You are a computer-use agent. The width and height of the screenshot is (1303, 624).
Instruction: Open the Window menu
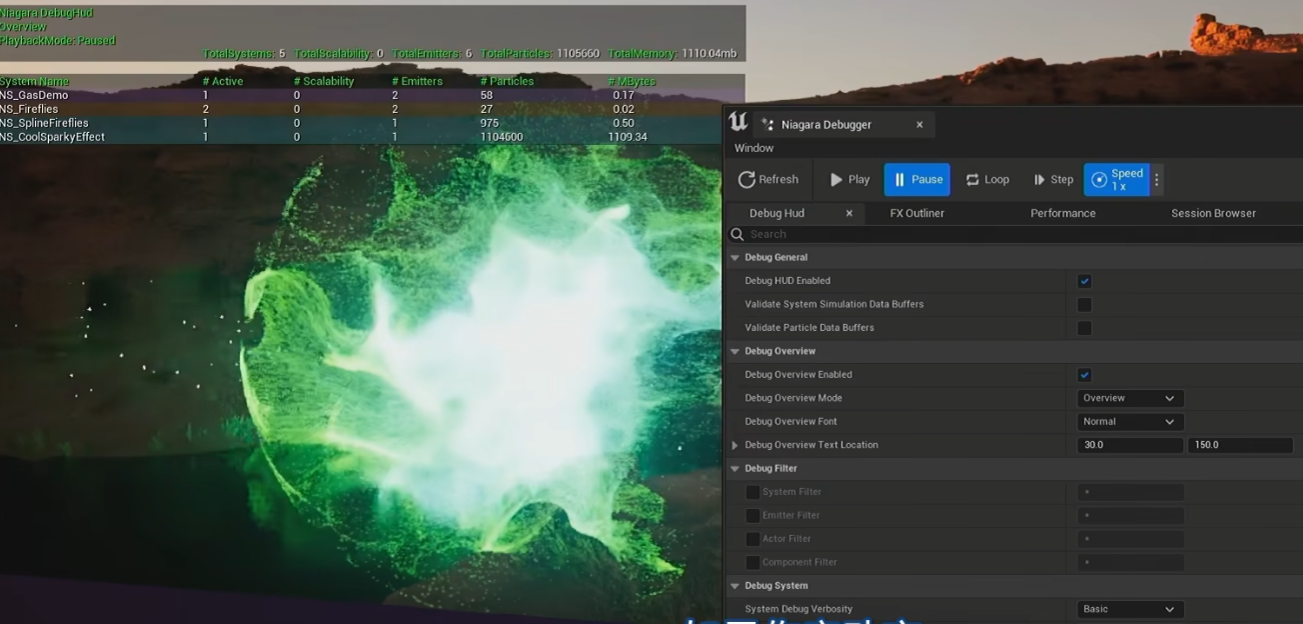click(754, 148)
